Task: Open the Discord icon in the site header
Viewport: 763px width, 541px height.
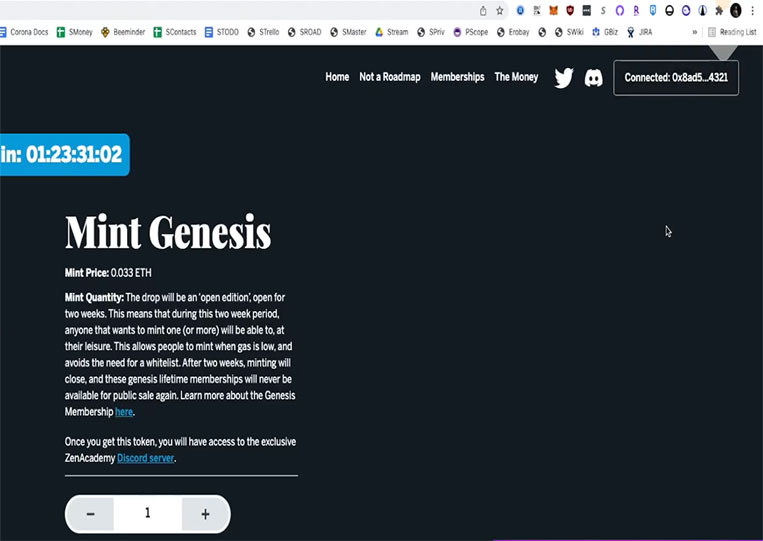Action: [x=594, y=78]
